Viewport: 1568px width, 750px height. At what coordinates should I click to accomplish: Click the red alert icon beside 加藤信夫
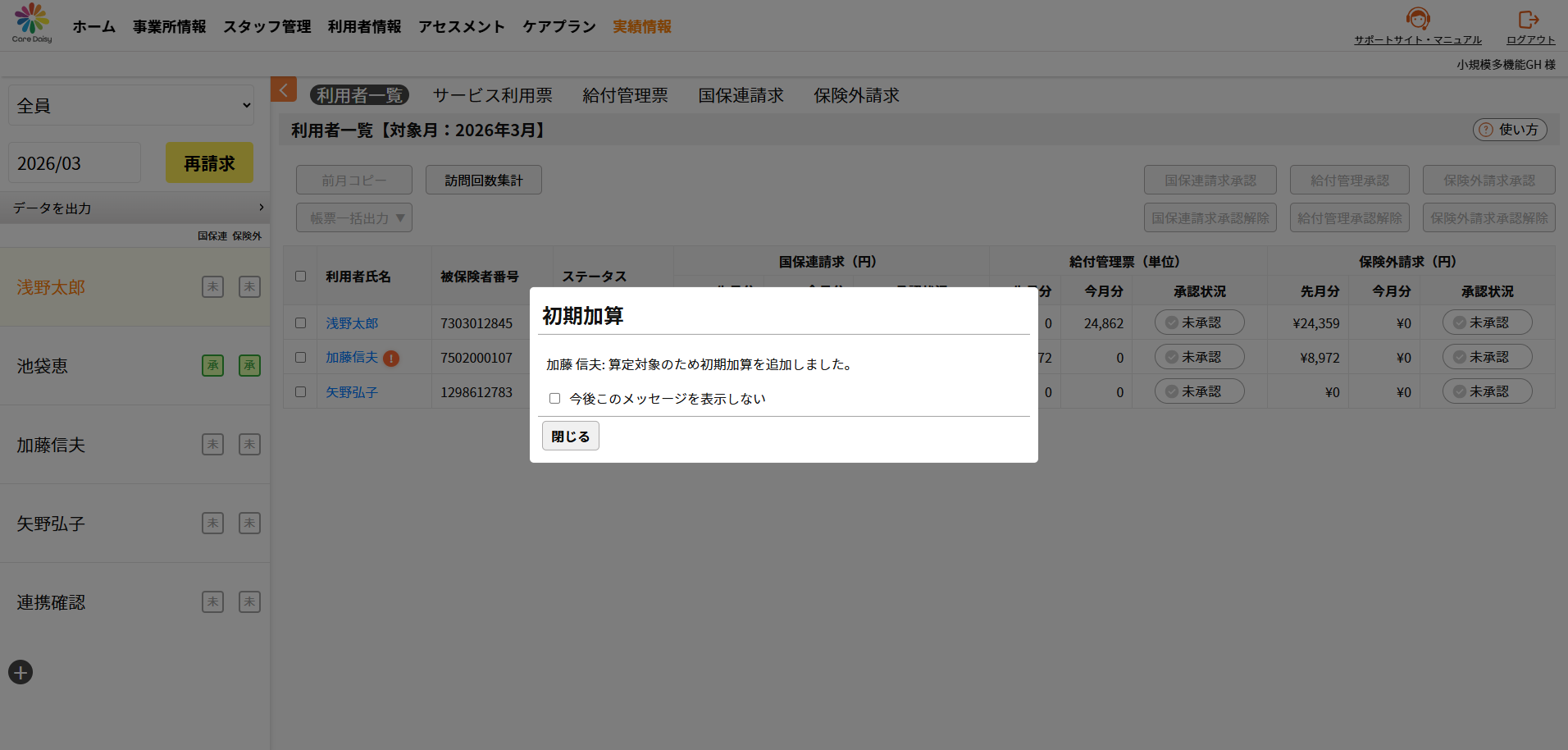391,359
